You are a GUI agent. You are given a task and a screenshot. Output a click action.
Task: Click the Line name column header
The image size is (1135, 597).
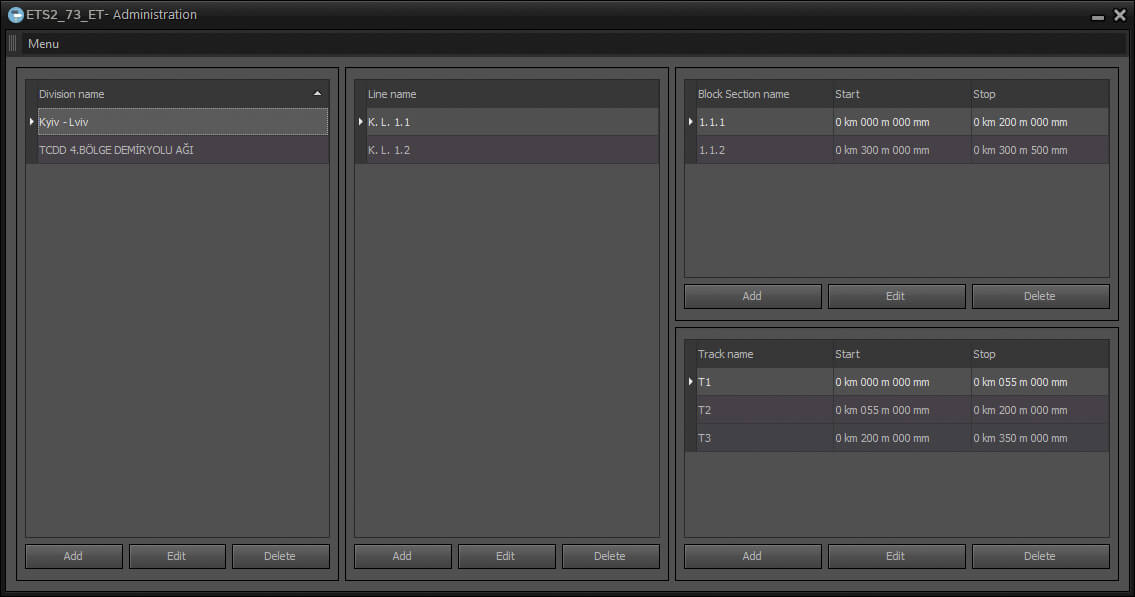point(506,94)
